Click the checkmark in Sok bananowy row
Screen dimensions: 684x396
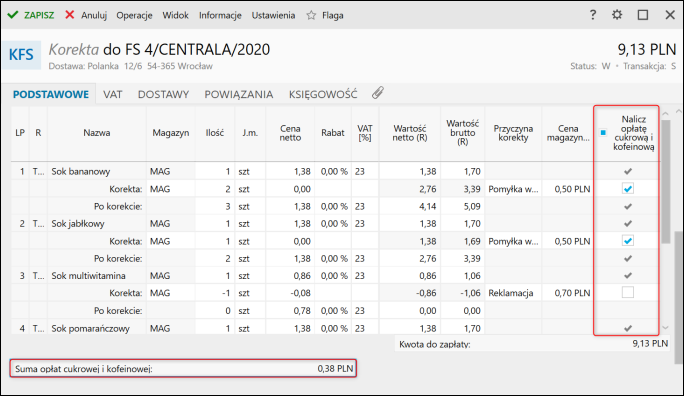click(x=628, y=171)
